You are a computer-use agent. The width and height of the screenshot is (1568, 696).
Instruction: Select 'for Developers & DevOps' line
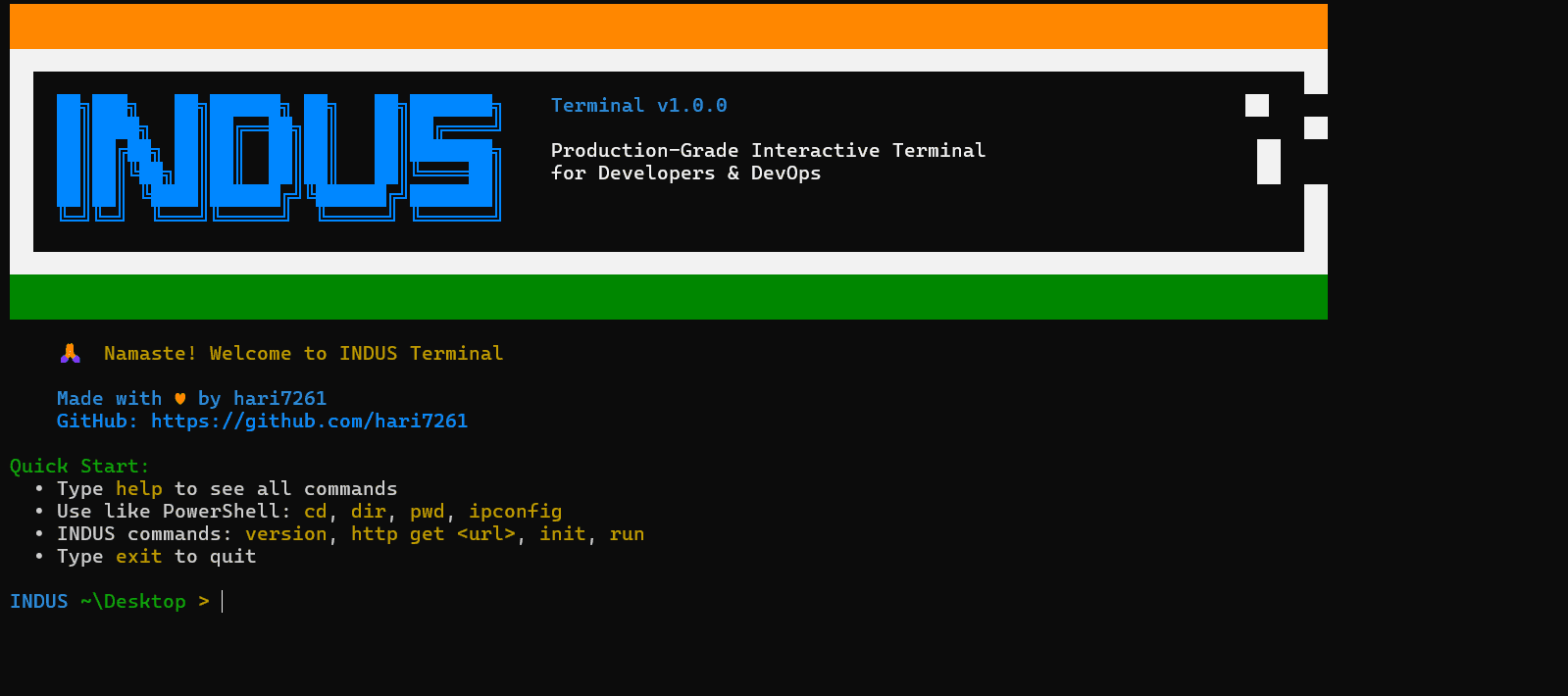(x=686, y=174)
